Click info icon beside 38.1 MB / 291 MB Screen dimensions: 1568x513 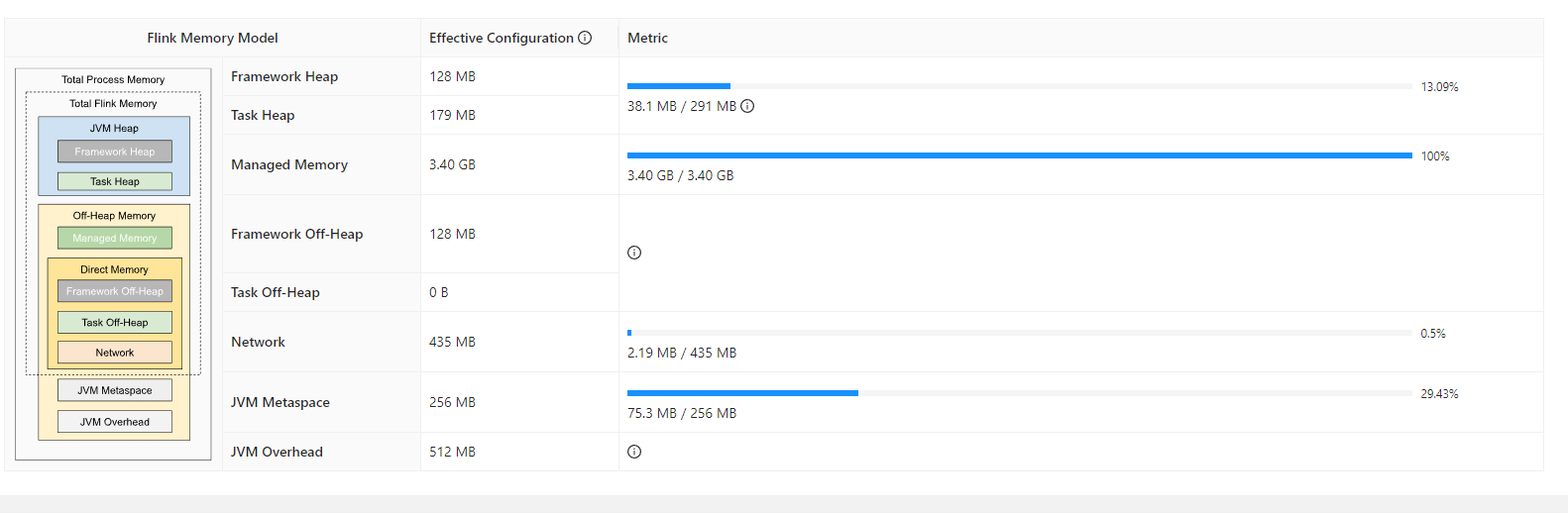pos(747,106)
